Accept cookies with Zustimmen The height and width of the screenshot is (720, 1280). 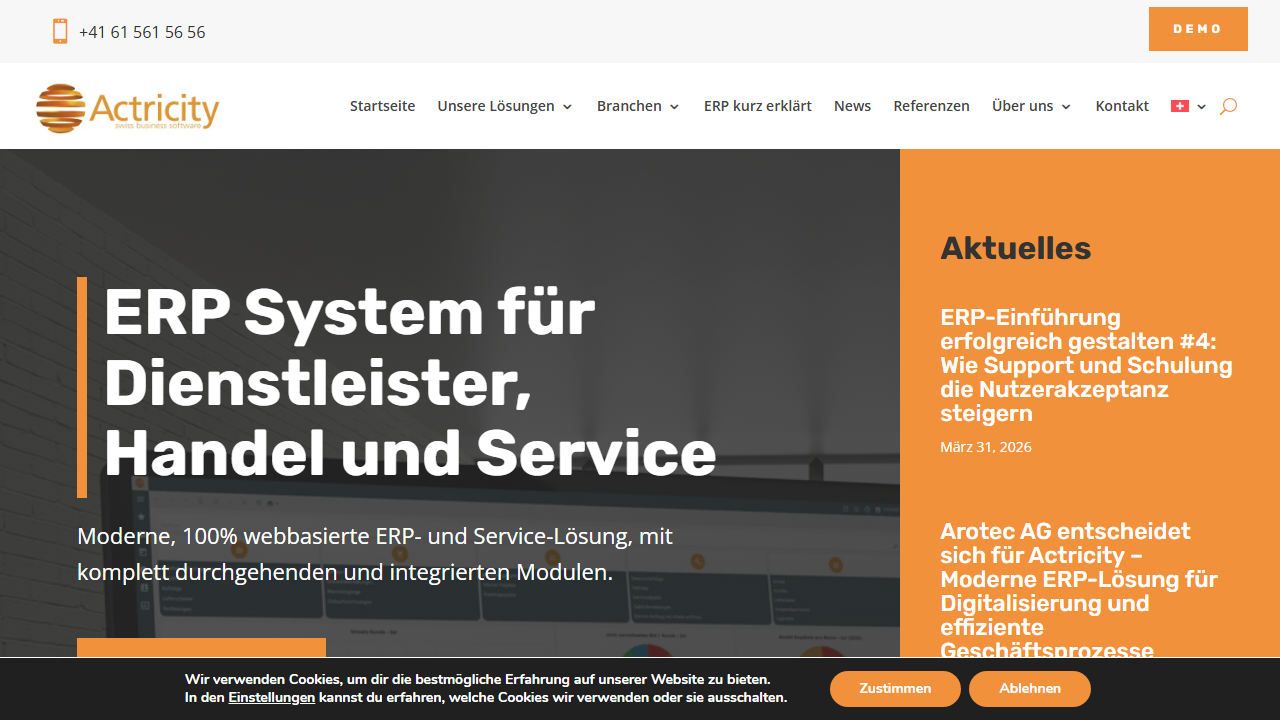click(x=895, y=689)
